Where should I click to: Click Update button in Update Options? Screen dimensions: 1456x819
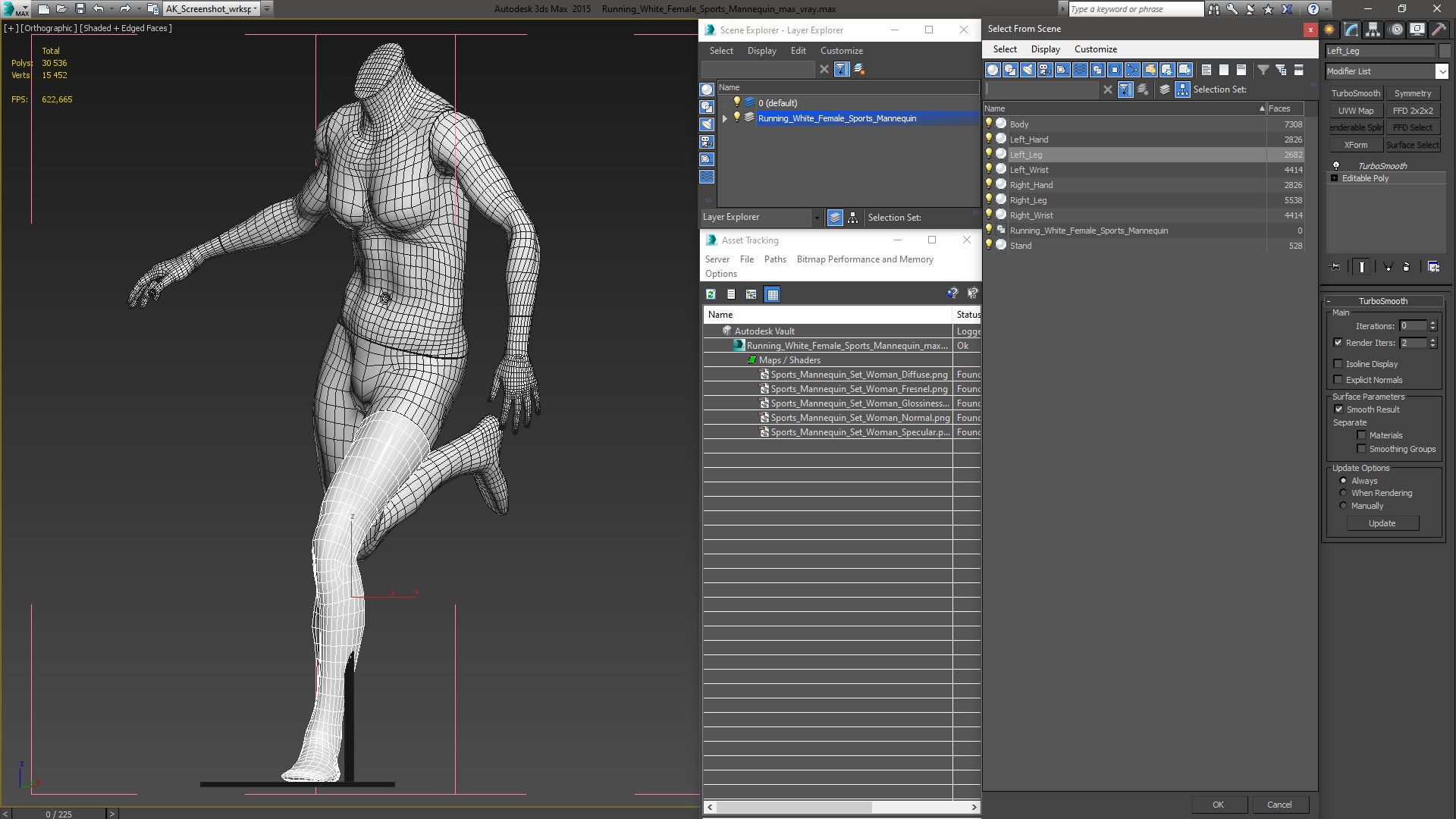pyautogui.click(x=1382, y=524)
